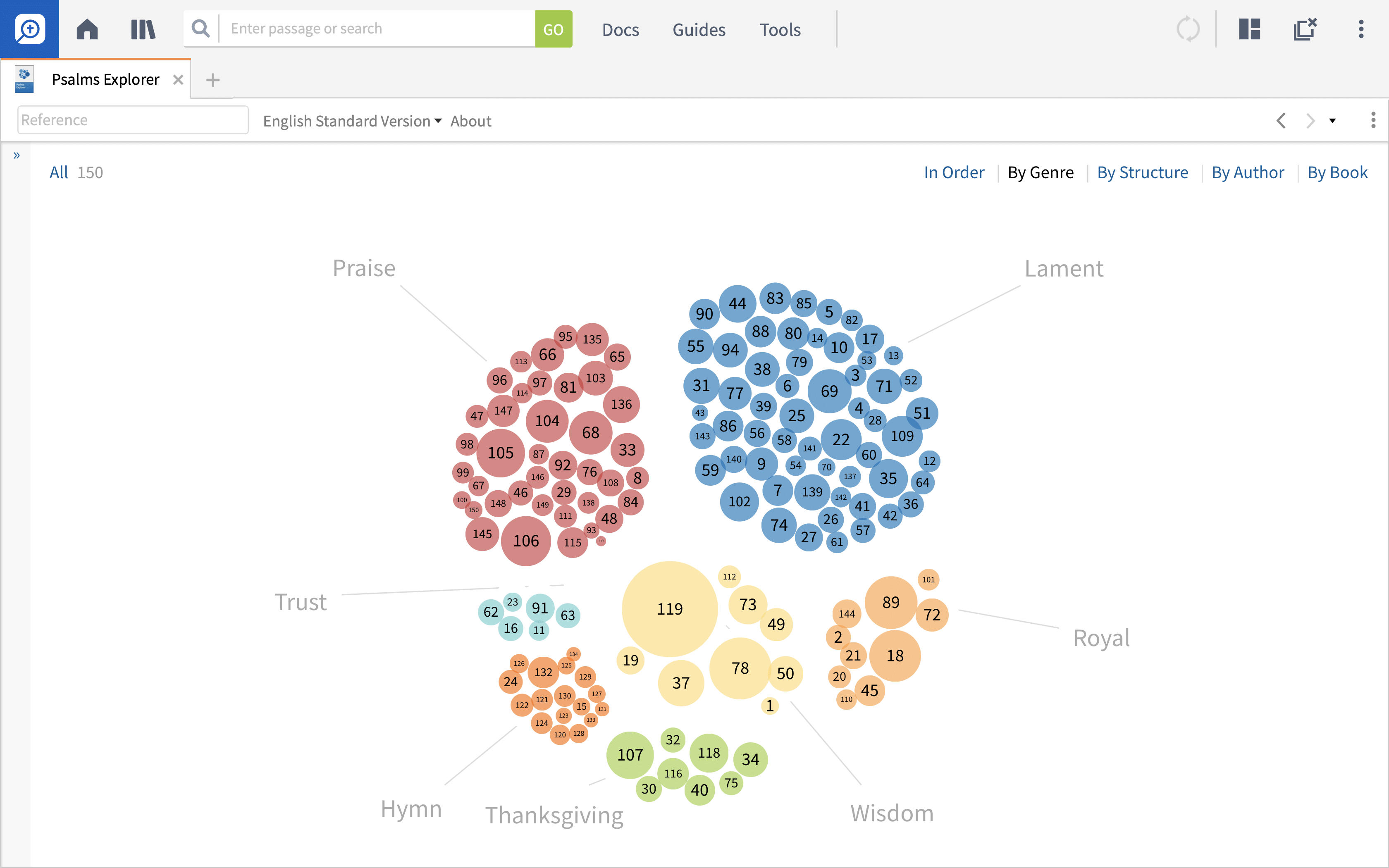Open the Home page icon
1389x868 pixels.
[x=87, y=29]
